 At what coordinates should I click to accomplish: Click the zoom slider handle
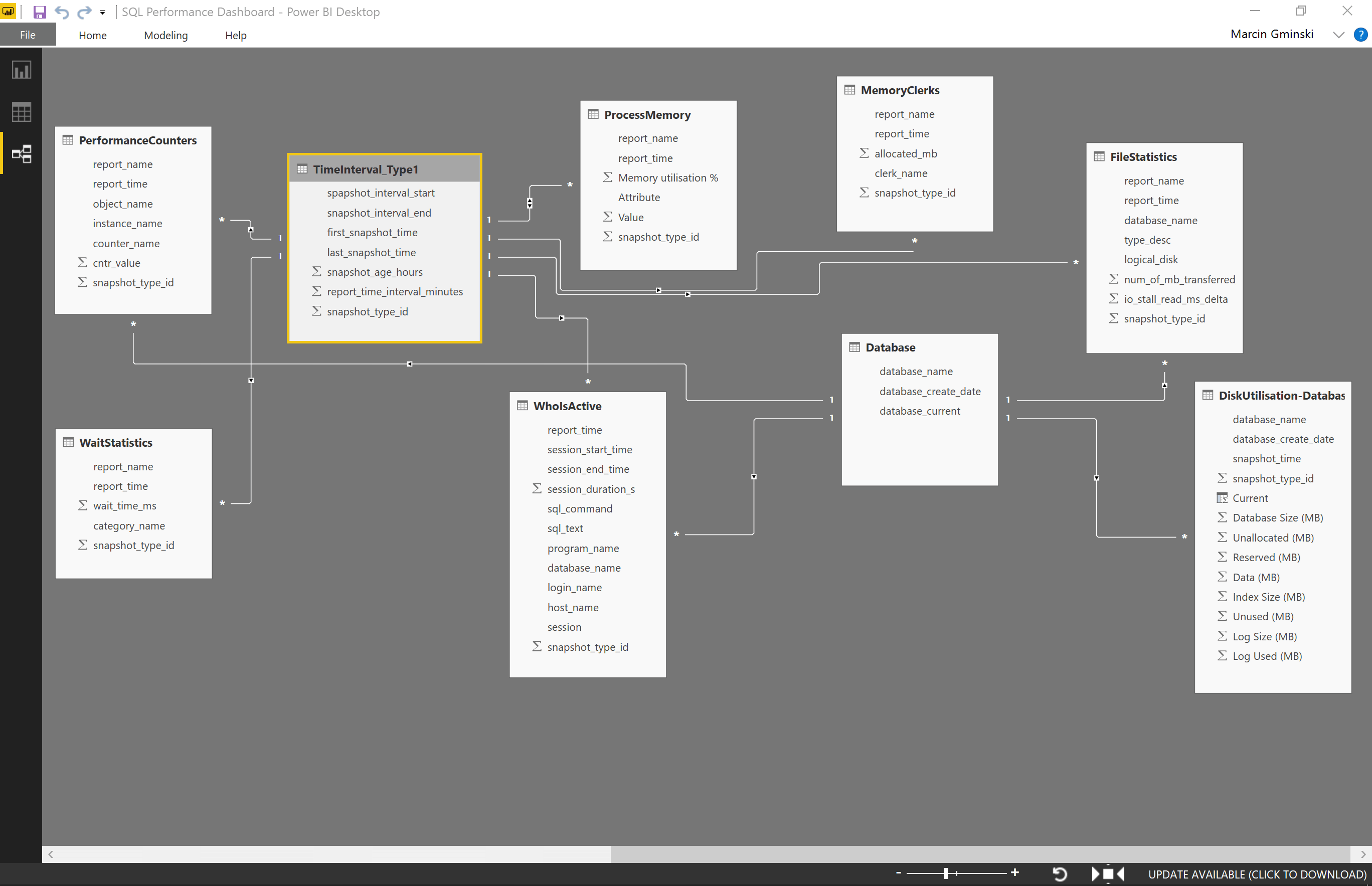pyautogui.click(x=946, y=873)
